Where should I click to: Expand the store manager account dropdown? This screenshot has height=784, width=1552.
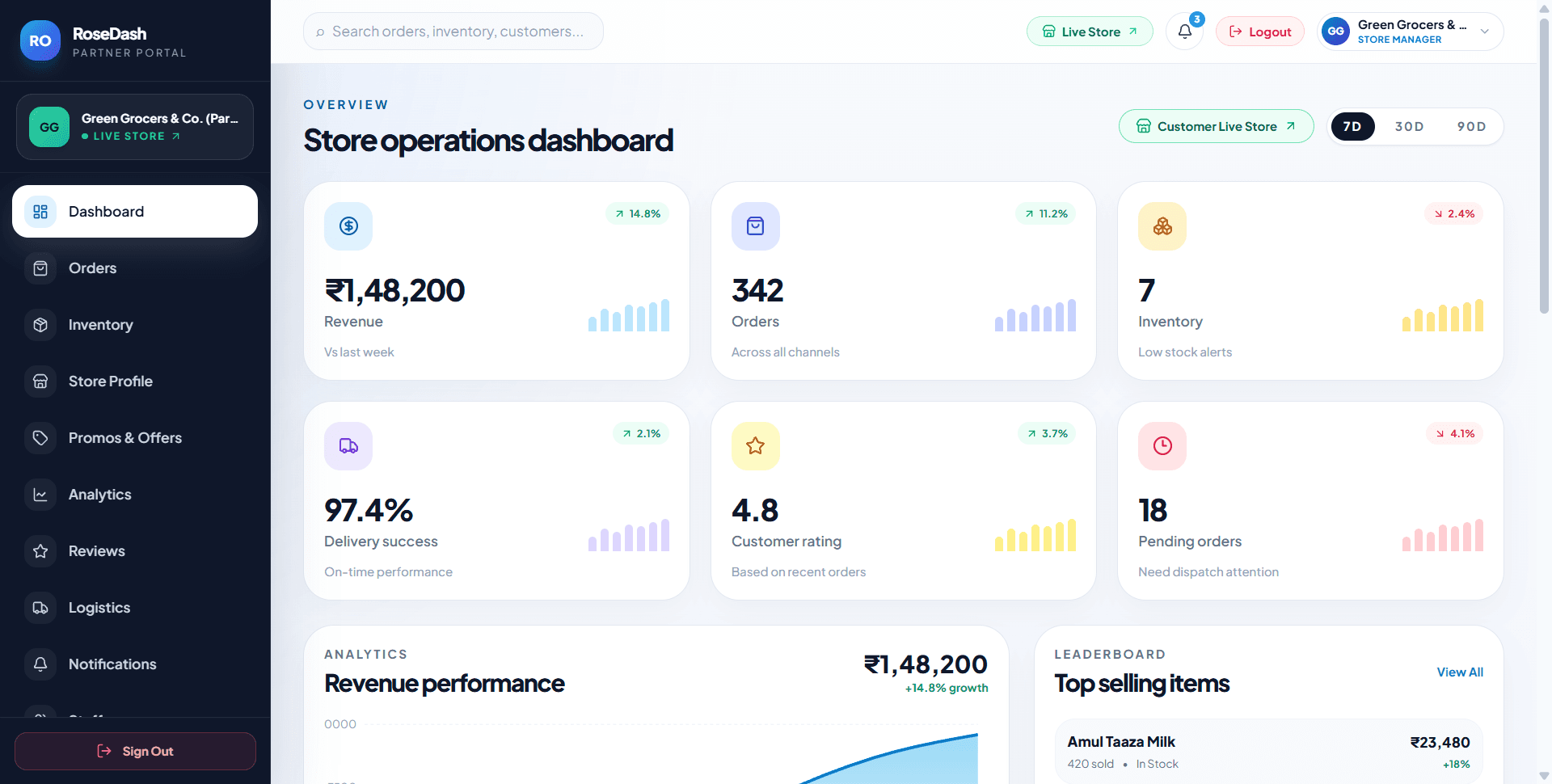(1411, 32)
